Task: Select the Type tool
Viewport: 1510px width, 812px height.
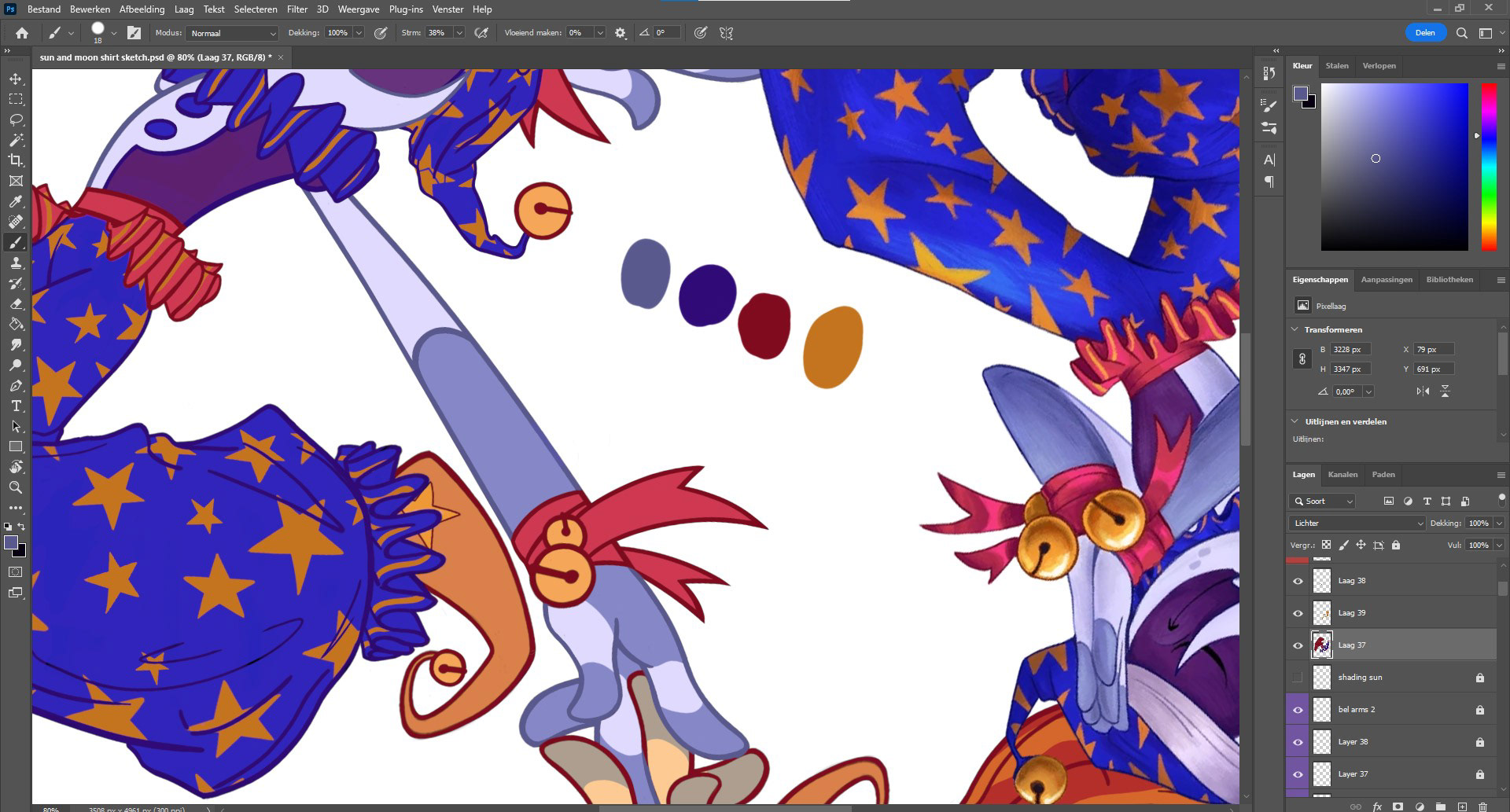Action: click(16, 406)
